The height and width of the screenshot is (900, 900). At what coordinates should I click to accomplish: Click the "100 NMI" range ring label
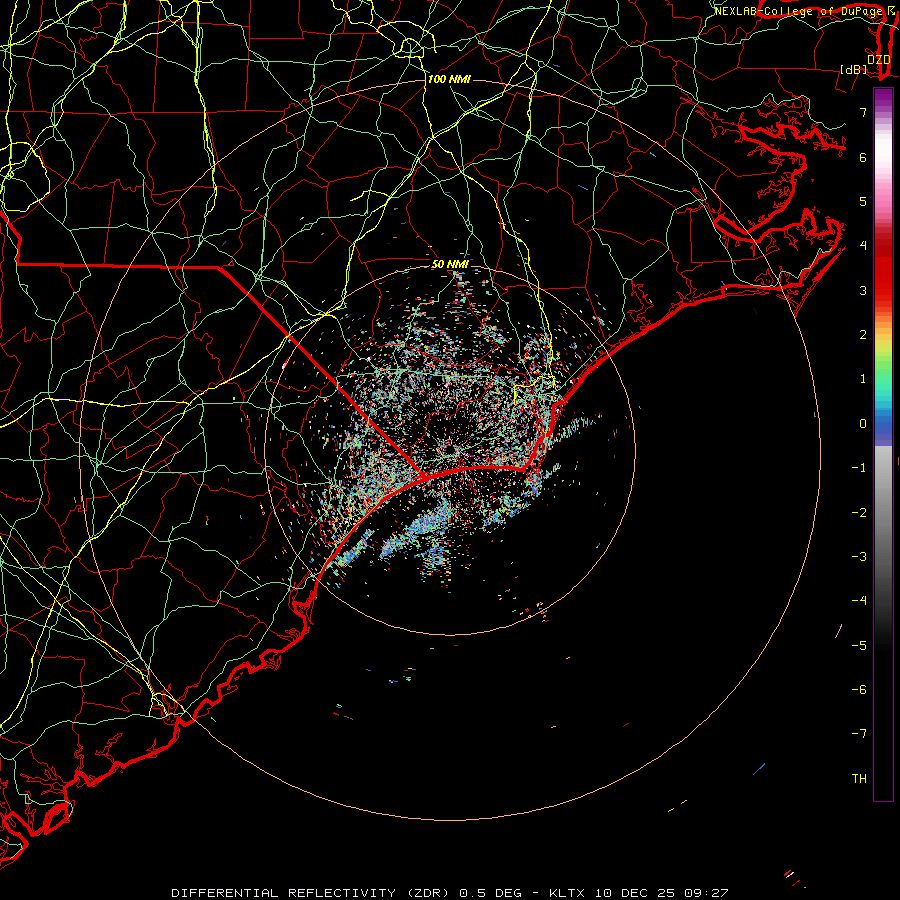[449, 79]
